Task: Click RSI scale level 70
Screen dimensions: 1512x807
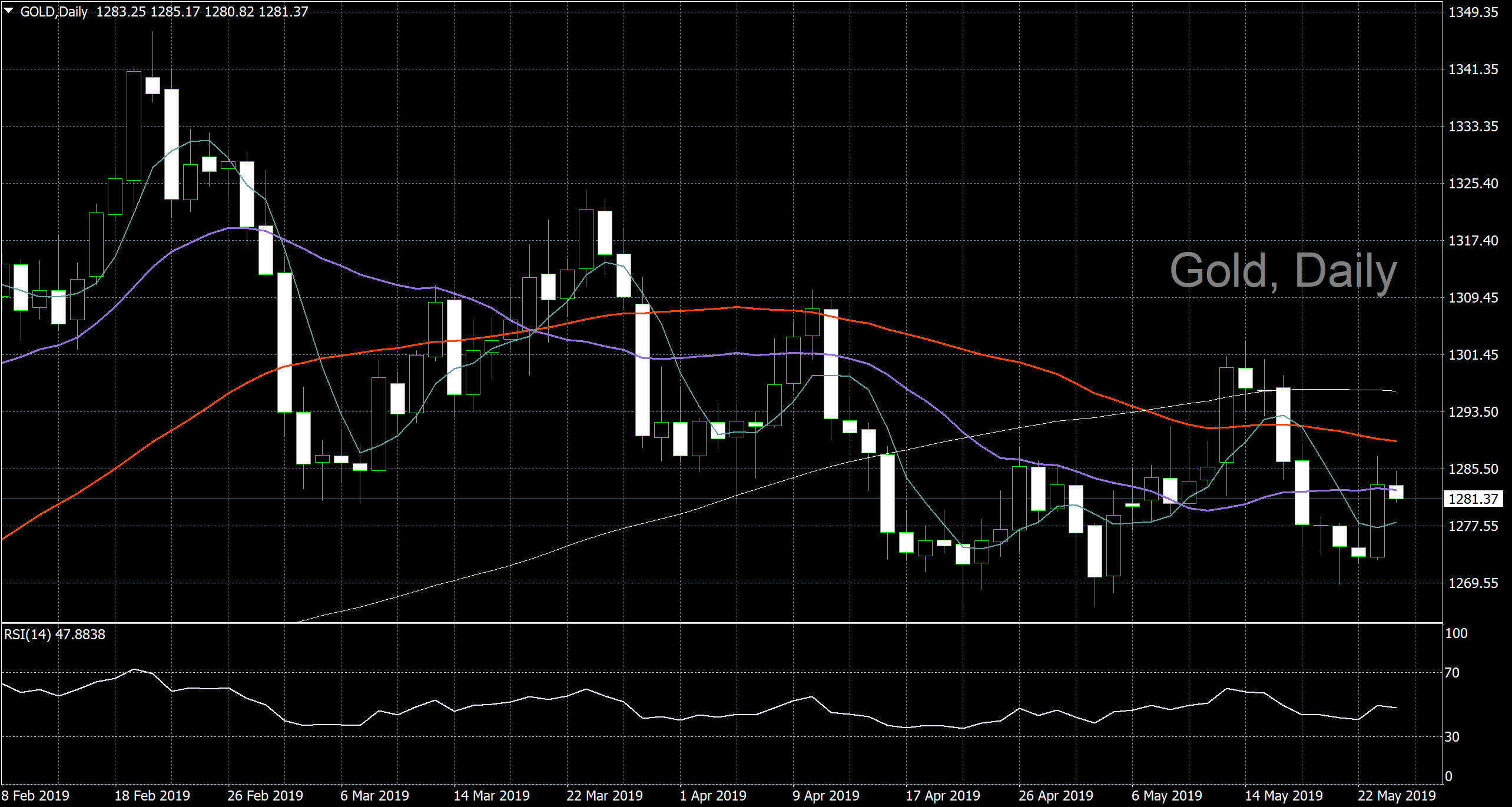Action: point(1452,673)
